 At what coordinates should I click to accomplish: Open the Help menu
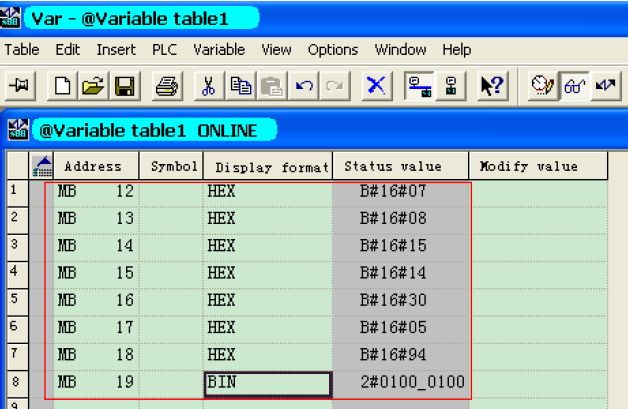pyautogui.click(x=457, y=50)
